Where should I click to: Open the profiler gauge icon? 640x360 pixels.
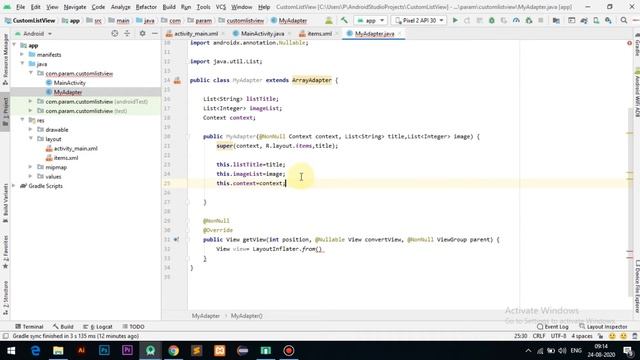pos(516,20)
